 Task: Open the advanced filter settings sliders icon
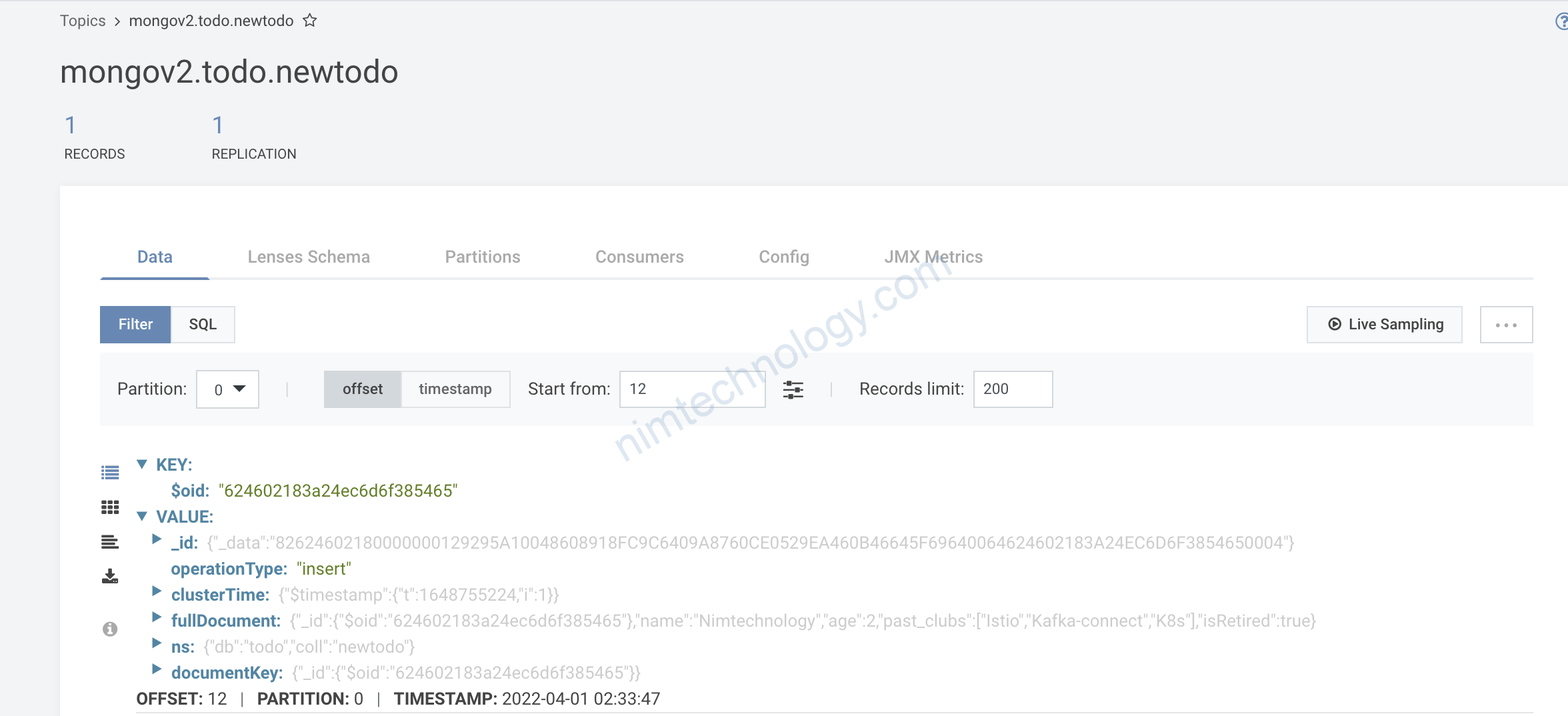[793, 389]
